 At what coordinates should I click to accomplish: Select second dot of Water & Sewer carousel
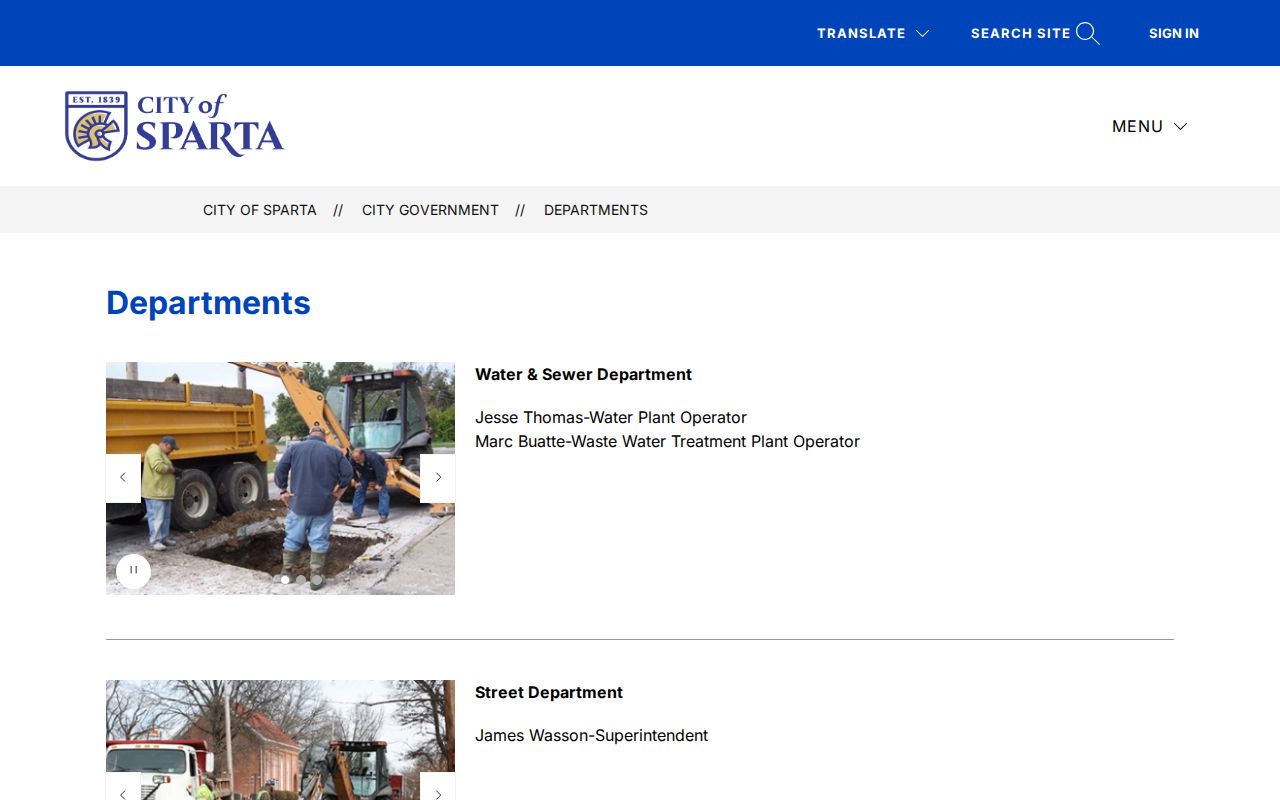click(301, 579)
